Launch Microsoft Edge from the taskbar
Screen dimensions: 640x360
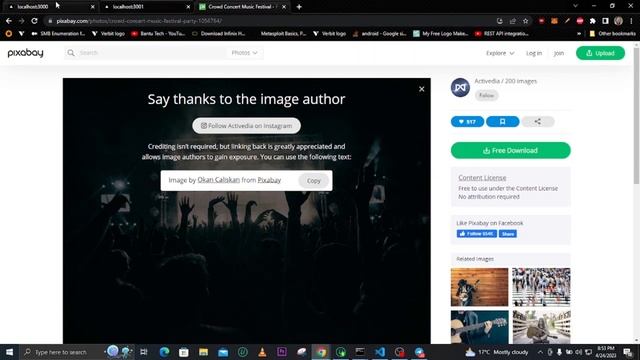164,352
